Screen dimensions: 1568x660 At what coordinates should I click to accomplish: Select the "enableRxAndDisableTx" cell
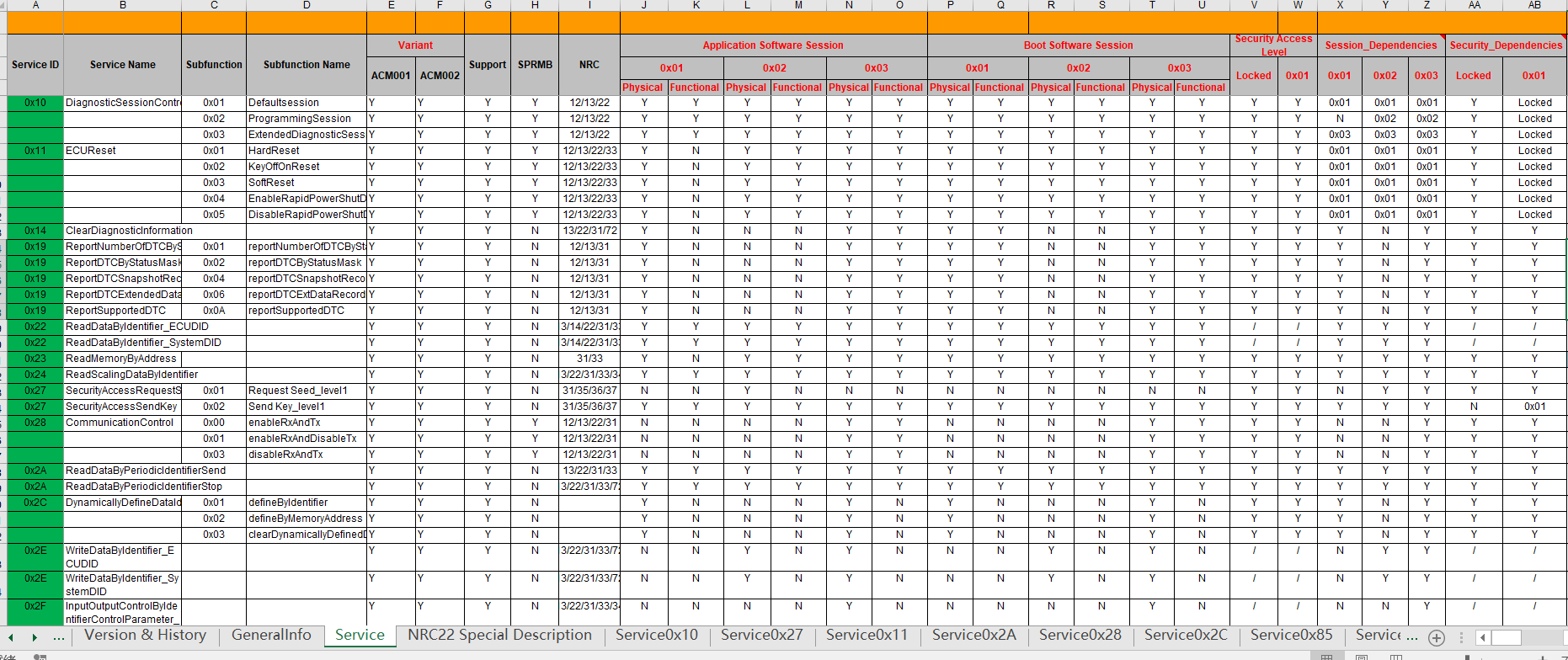[x=307, y=439]
